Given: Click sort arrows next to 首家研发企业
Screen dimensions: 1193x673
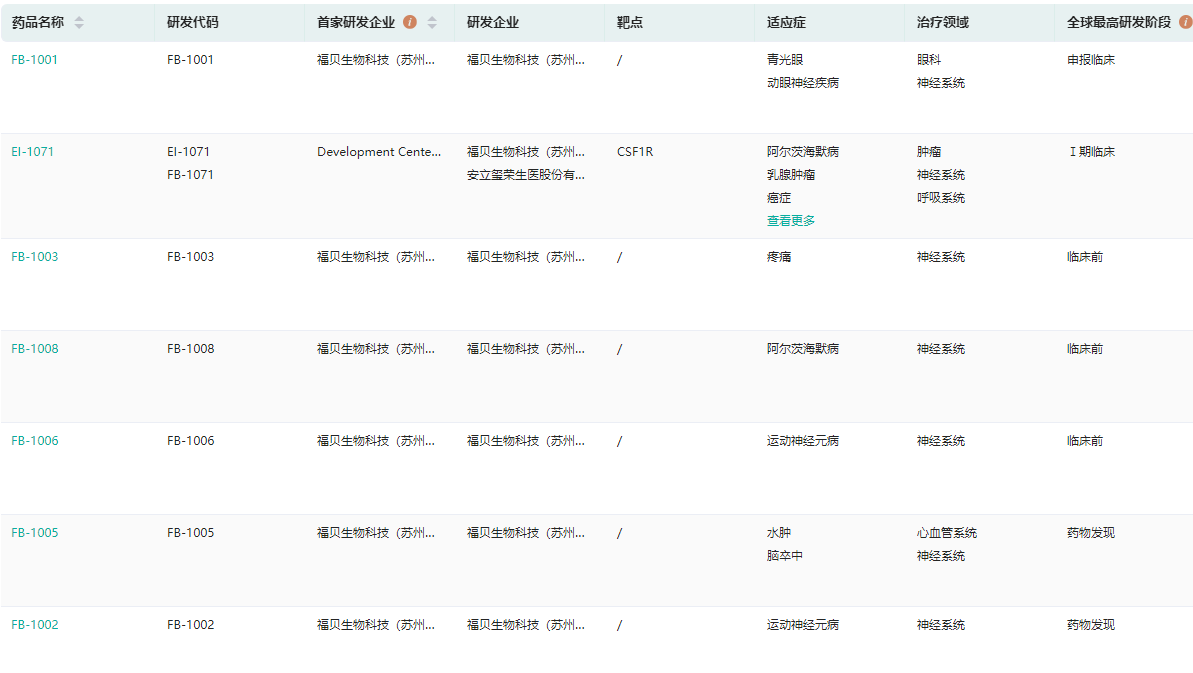Looking at the screenshot, I should point(432,22).
